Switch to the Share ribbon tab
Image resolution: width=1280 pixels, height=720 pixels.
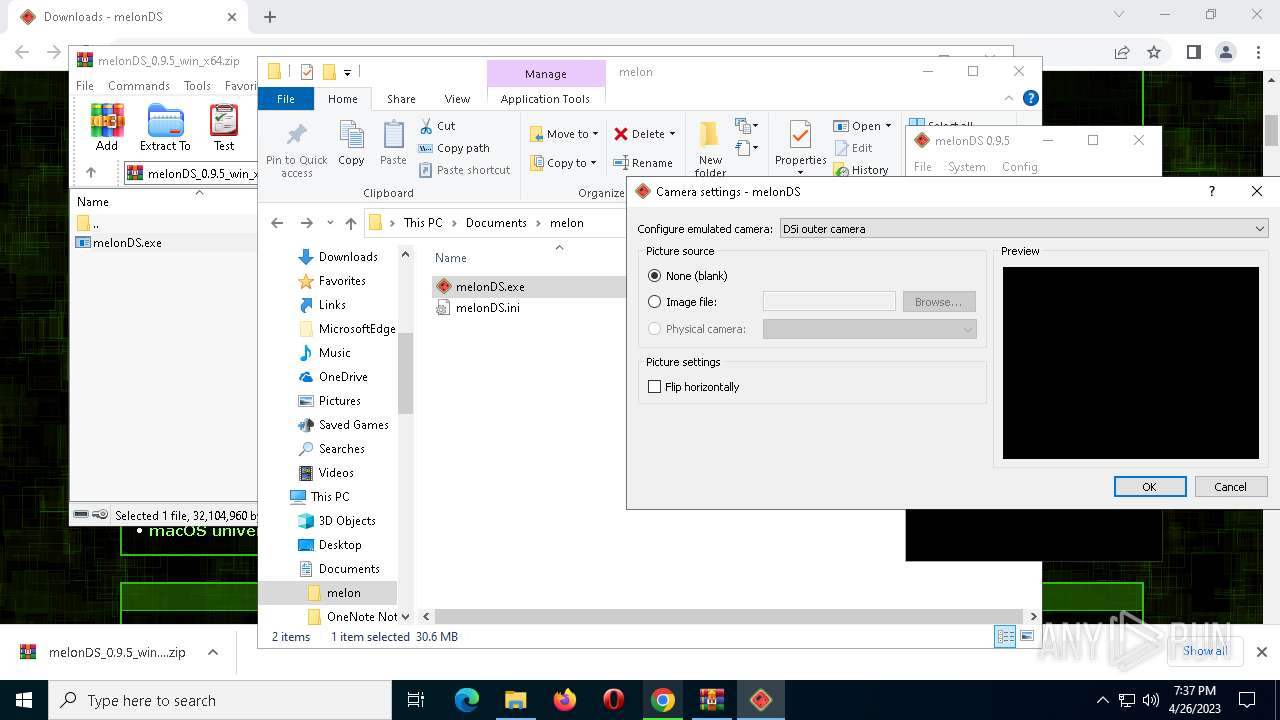(x=401, y=99)
